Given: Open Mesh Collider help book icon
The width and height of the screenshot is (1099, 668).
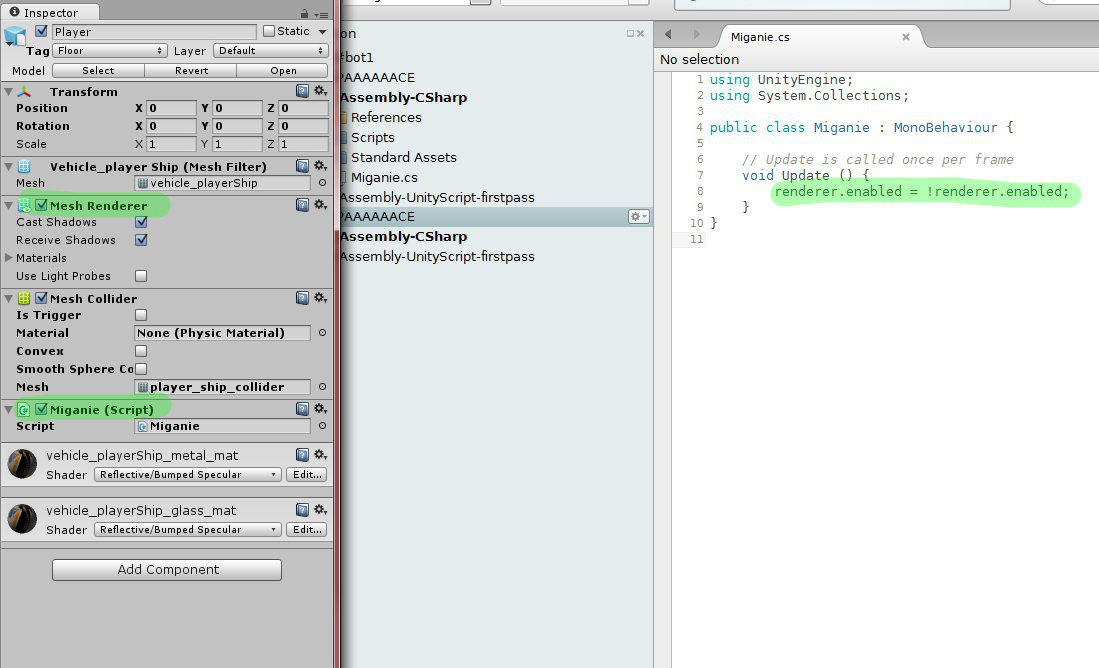Looking at the screenshot, I should click(302, 298).
